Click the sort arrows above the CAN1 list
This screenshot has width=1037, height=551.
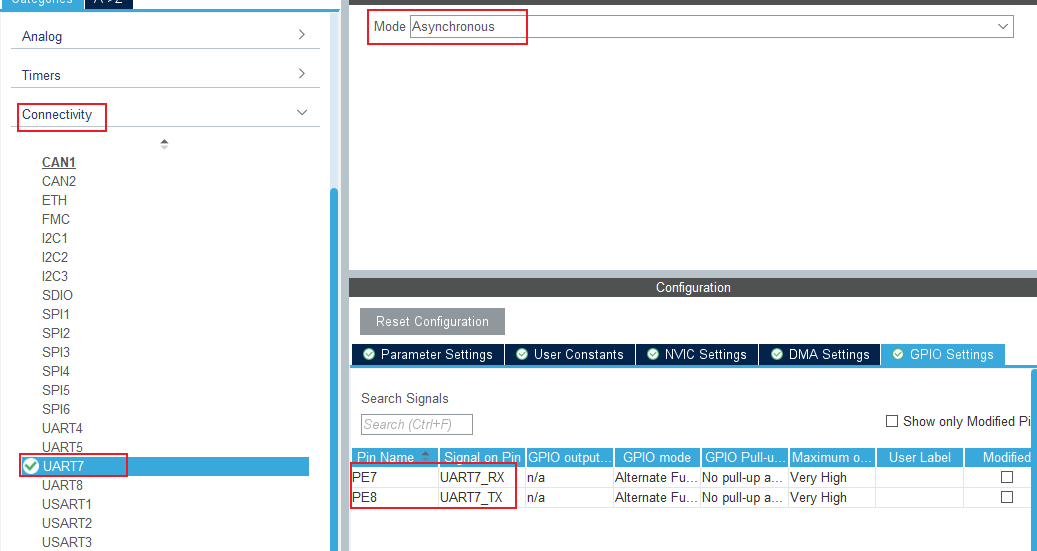pyautogui.click(x=164, y=144)
